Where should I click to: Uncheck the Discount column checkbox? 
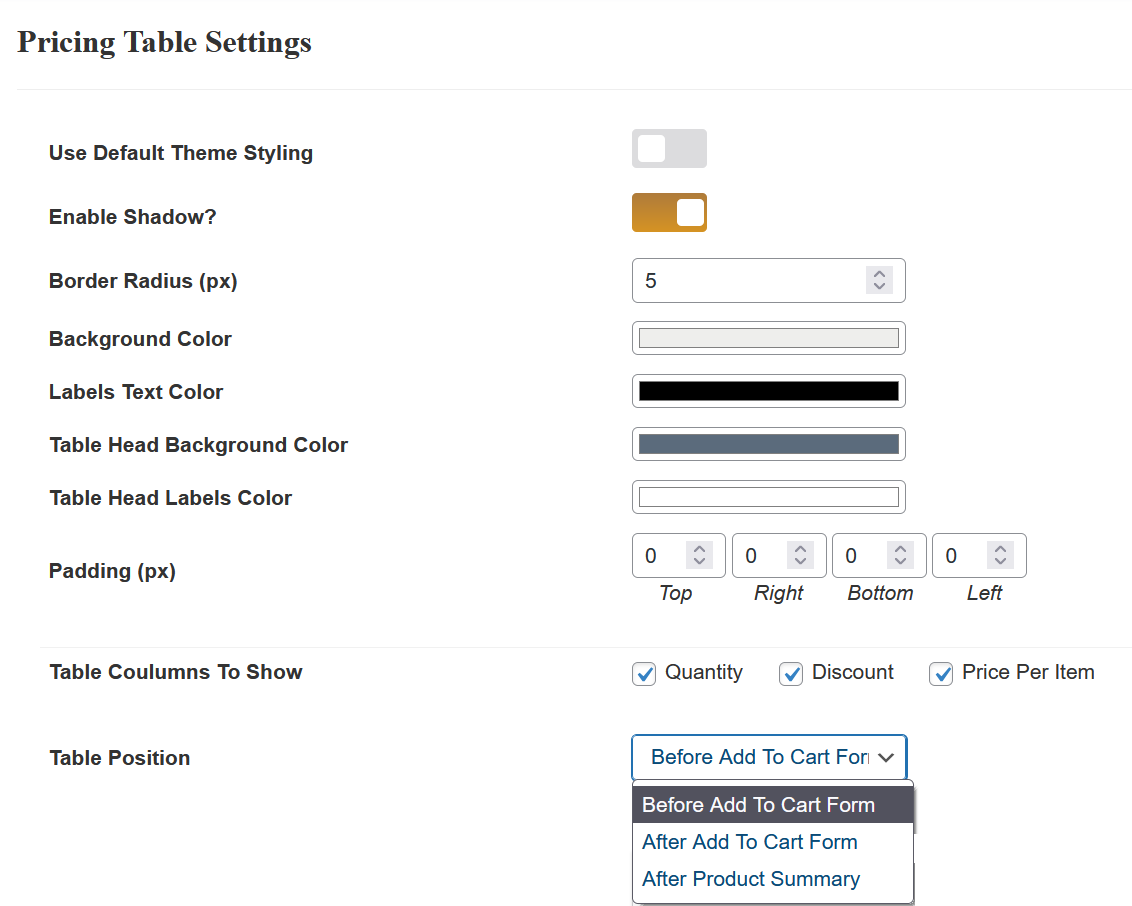tap(791, 674)
